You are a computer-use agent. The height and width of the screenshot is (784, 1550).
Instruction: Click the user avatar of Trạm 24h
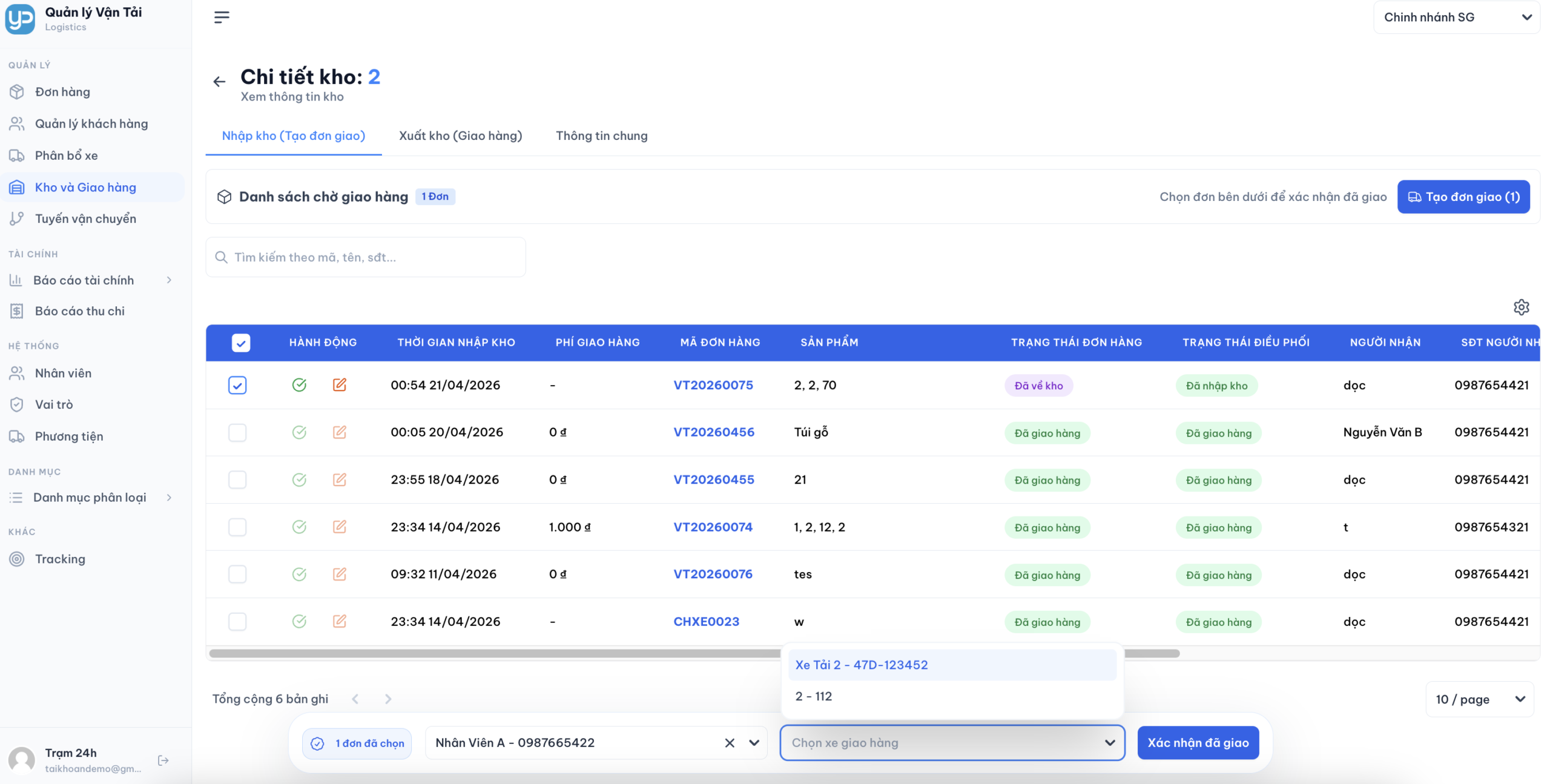(22, 760)
